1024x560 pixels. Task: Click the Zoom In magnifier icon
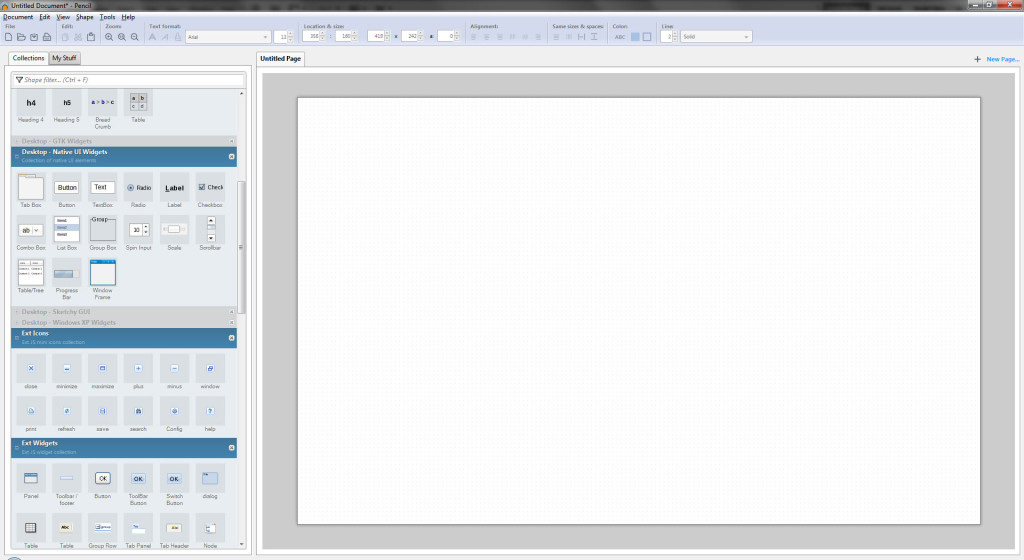(109, 37)
